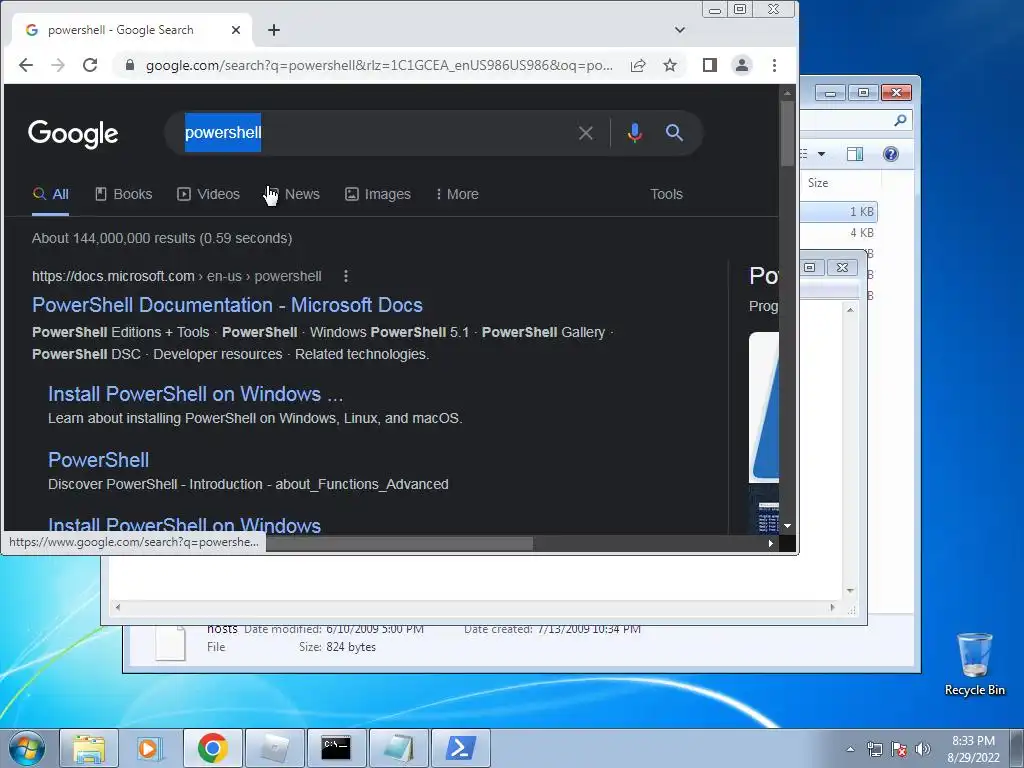Screen dimensions: 1024x768
Task: Go back in Chrome history
Action: [x=26, y=65]
